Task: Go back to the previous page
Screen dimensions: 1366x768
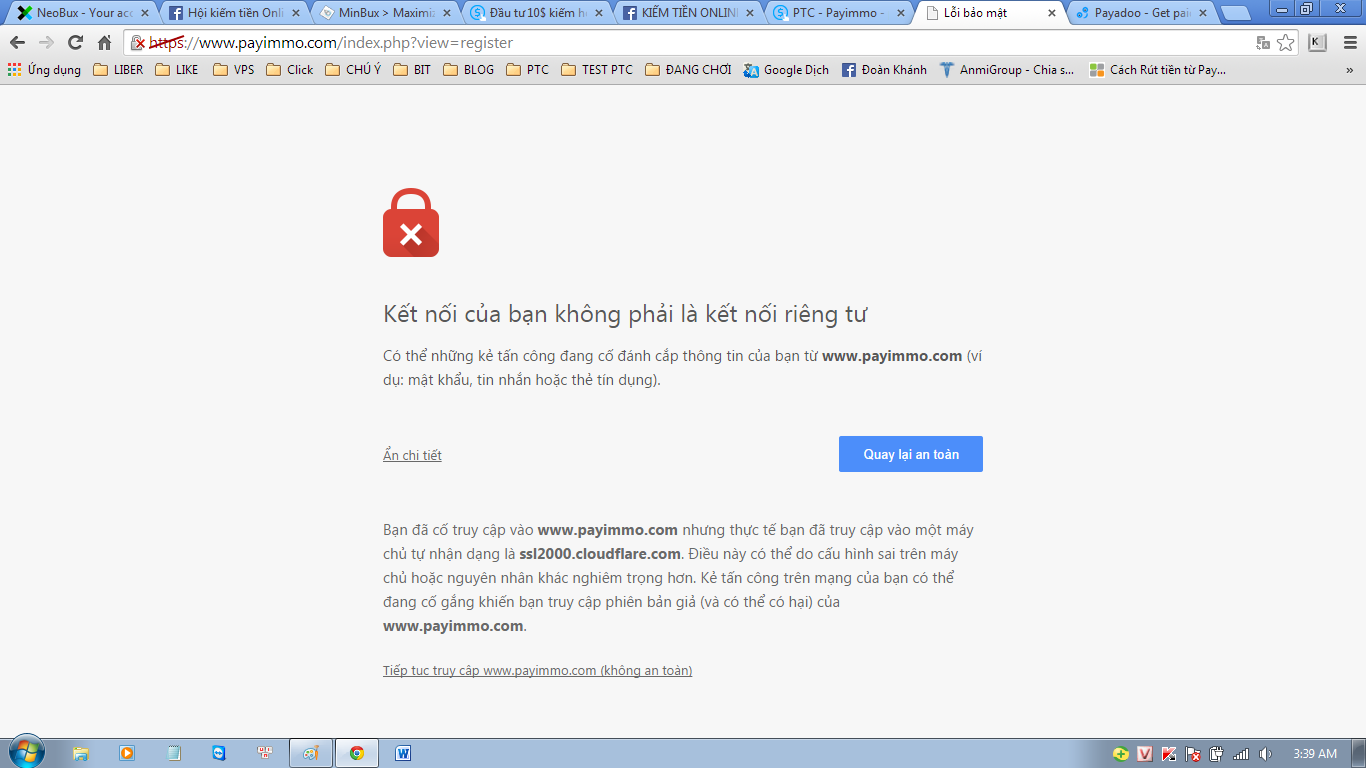Action: [17, 43]
